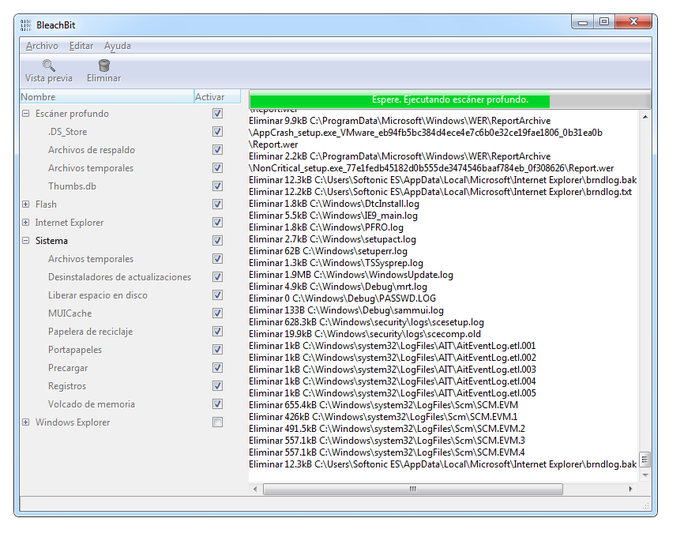Expand the Internet Explorer tree node

pos(26,222)
